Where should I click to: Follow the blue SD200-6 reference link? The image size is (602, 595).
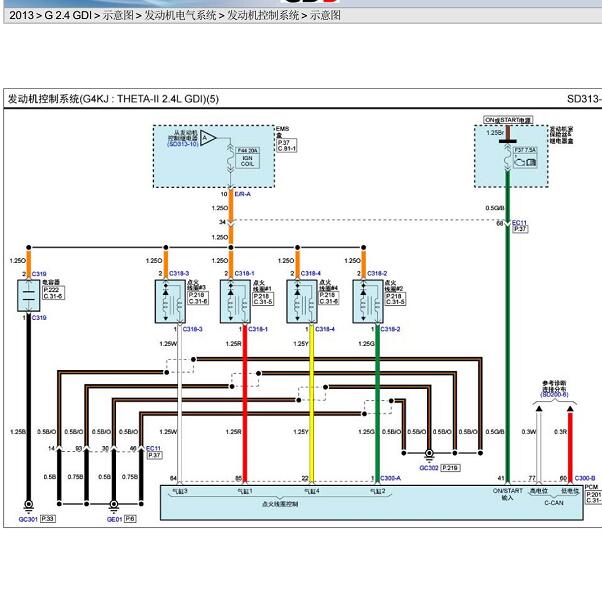554,394
